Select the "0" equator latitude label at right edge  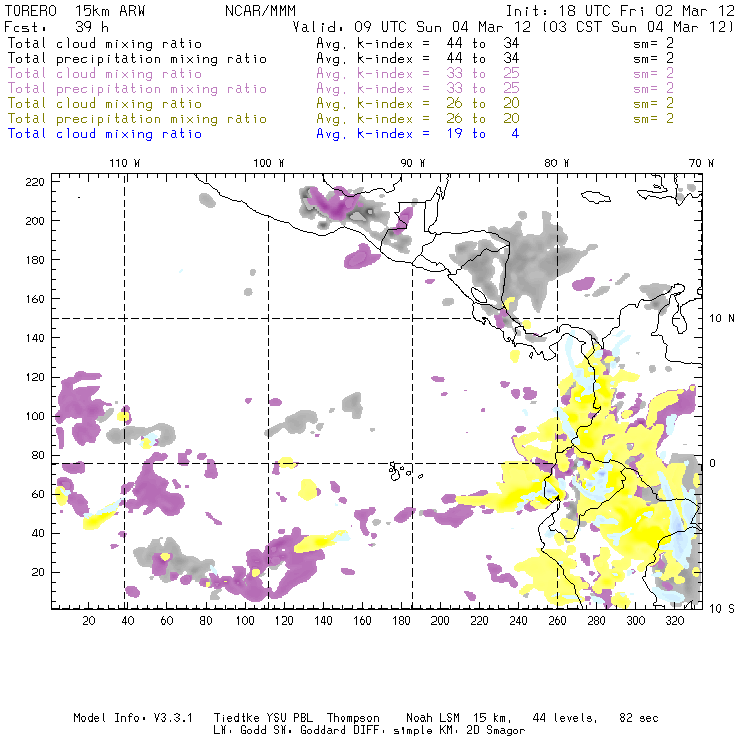click(x=713, y=463)
